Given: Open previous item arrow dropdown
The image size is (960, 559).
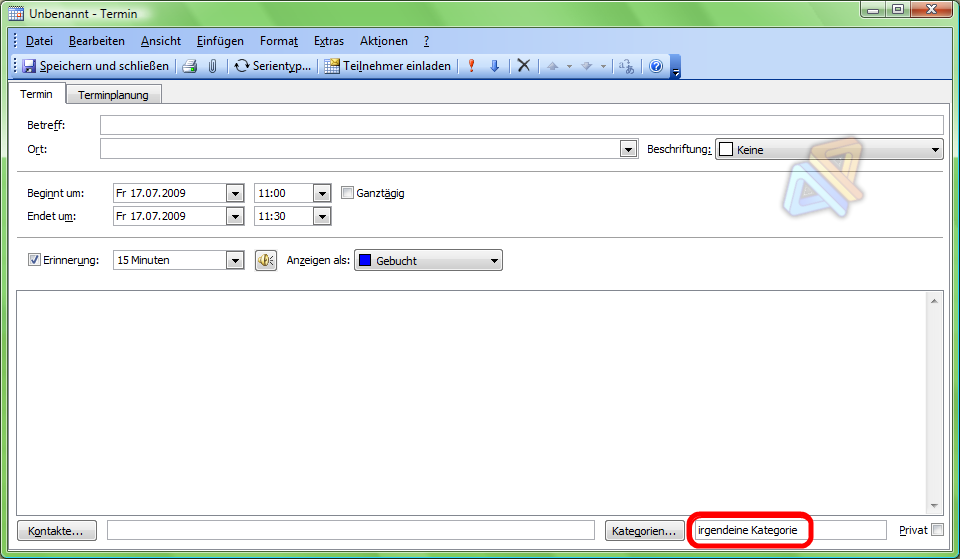Looking at the screenshot, I should (569, 66).
